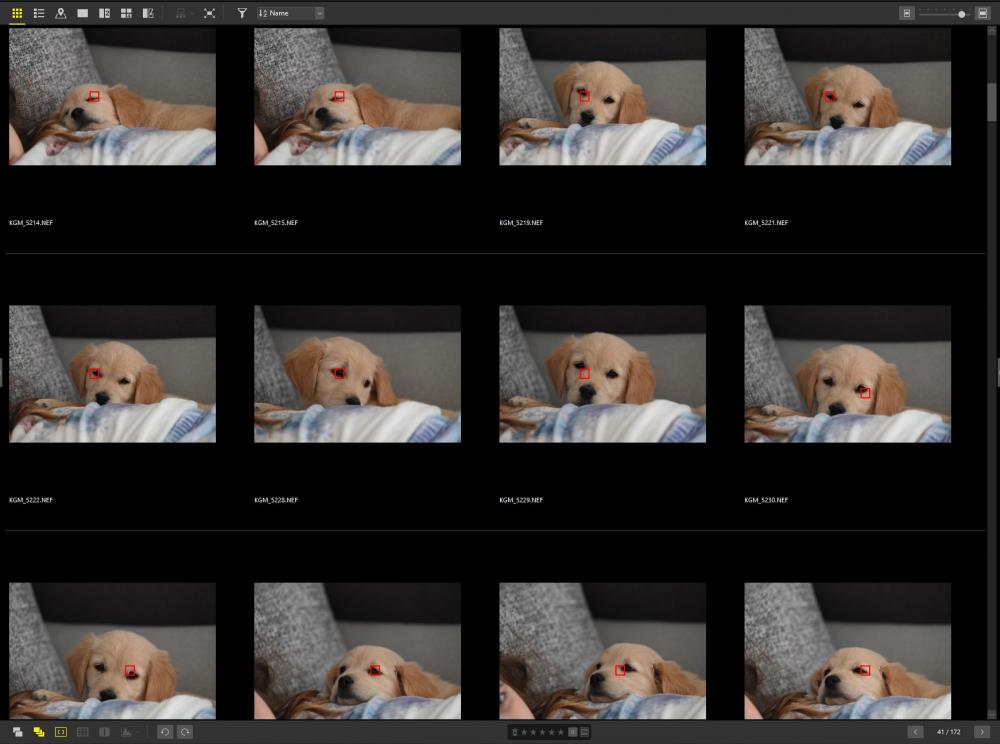Rotate image counterclockwise
The width and height of the screenshot is (1000, 744).
point(165,732)
